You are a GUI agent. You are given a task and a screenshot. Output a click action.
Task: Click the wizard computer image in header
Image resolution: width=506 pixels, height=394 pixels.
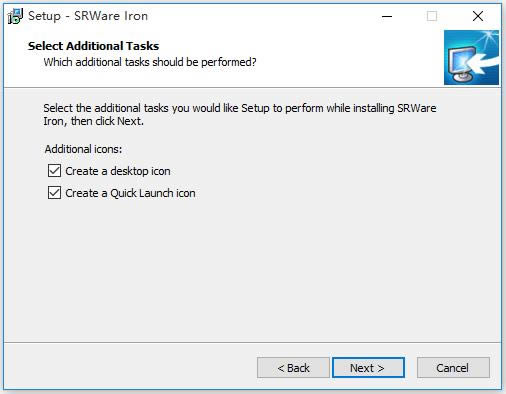[x=471, y=57]
